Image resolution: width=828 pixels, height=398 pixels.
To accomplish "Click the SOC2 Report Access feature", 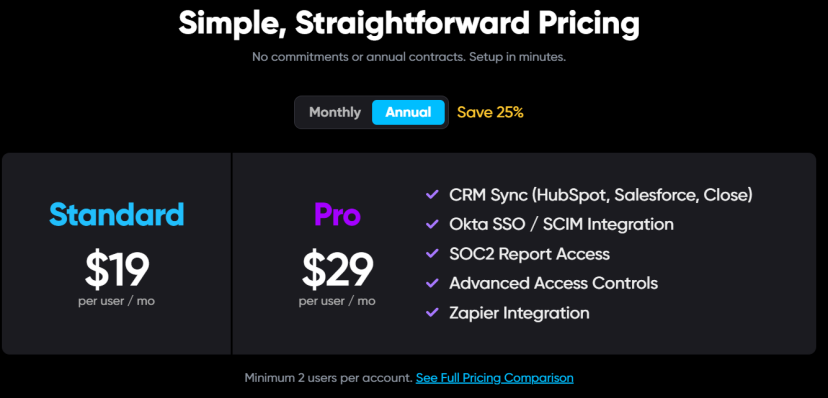I will coord(530,254).
